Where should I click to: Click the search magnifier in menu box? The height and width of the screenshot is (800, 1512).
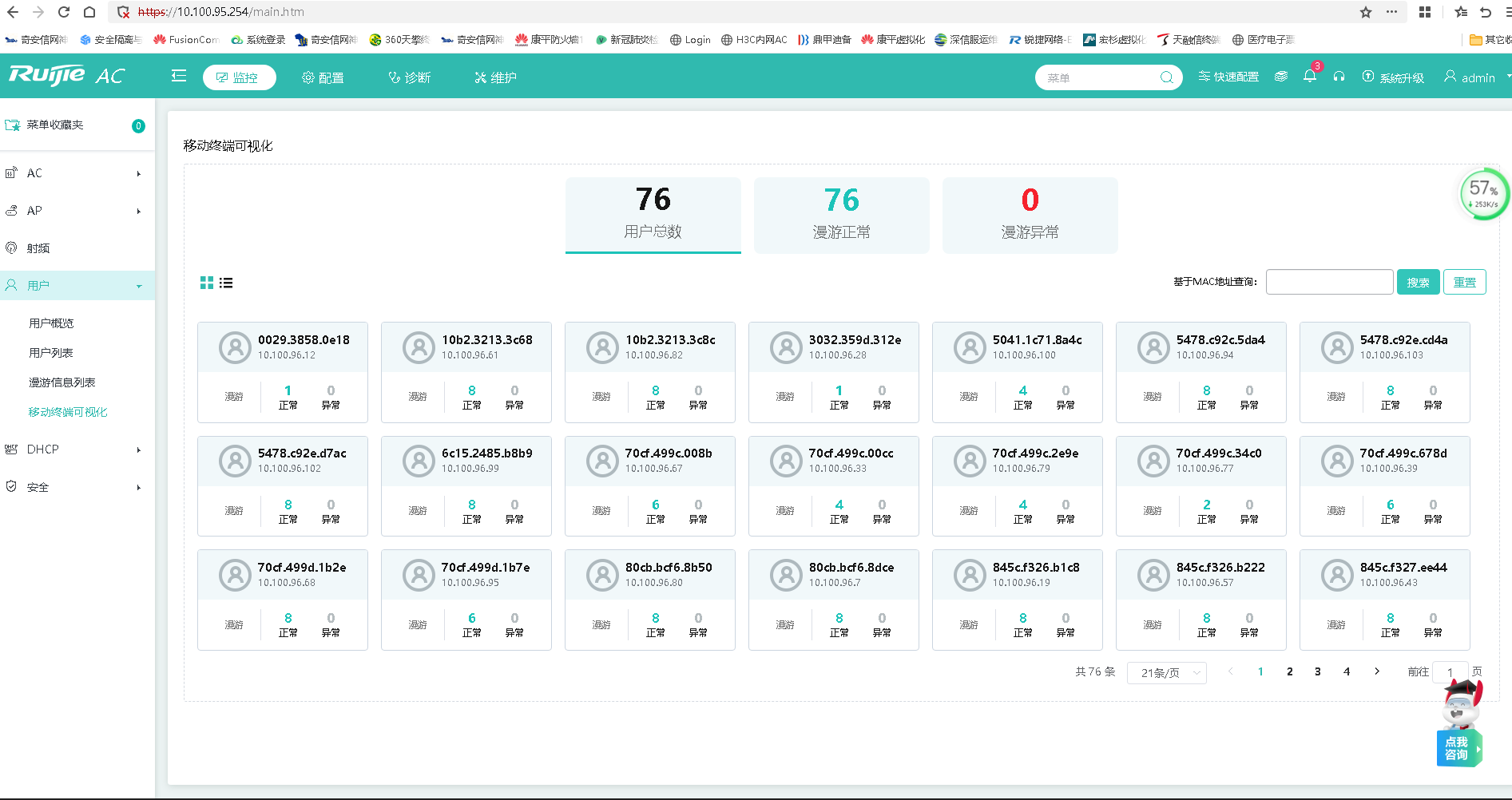[x=1166, y=77]
